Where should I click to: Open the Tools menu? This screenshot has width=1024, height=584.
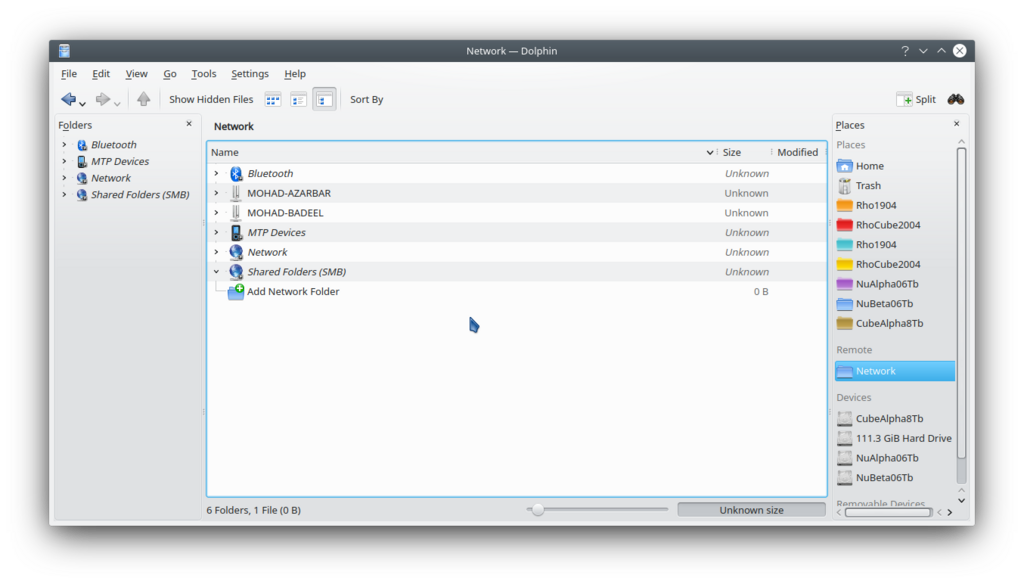204,74
